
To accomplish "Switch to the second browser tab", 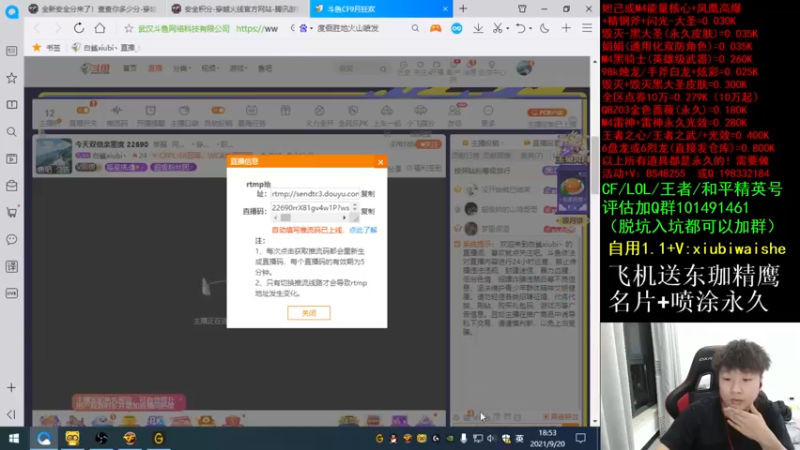I will (238, 9).
